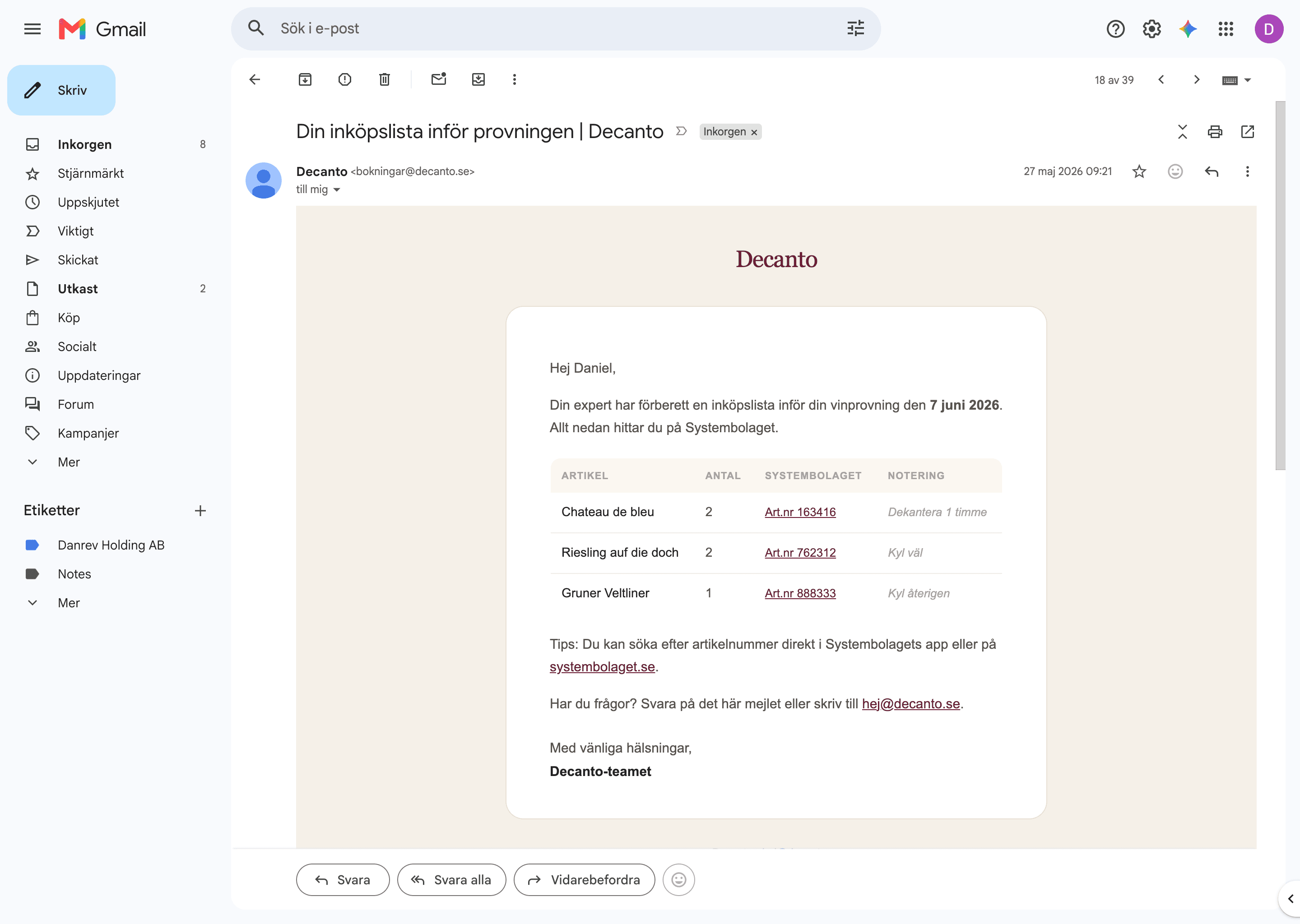
Task: Open message more options menu
Action: tap(1247, 171)
